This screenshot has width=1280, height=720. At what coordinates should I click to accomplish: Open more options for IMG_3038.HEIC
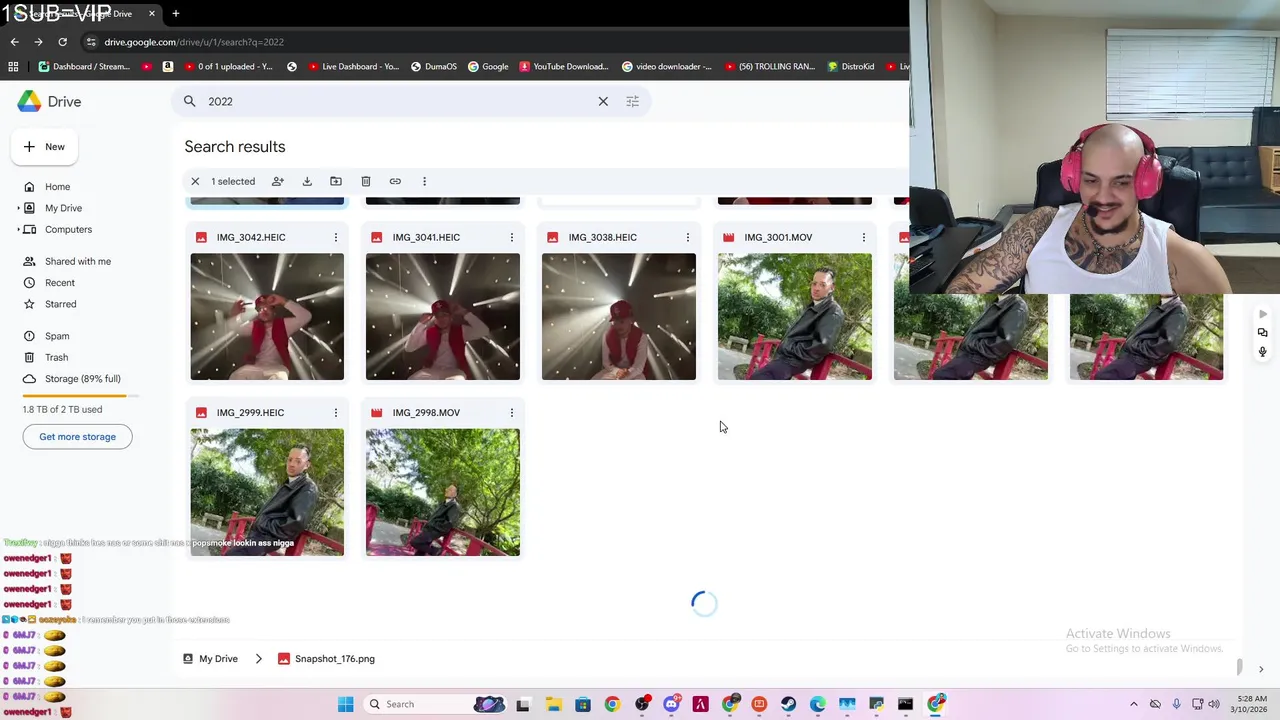[688, 237]
